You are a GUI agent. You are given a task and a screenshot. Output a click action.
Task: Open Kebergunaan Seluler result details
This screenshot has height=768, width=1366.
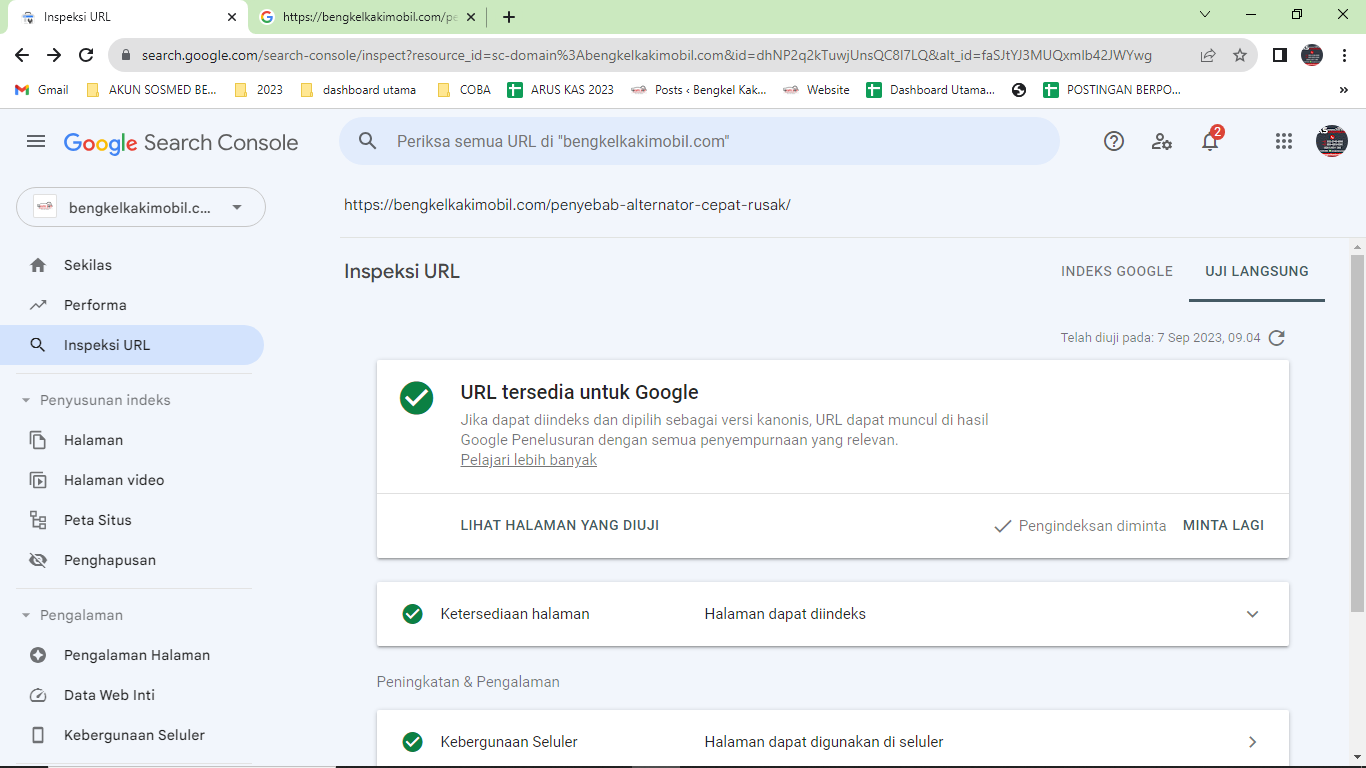coord(833,742)
